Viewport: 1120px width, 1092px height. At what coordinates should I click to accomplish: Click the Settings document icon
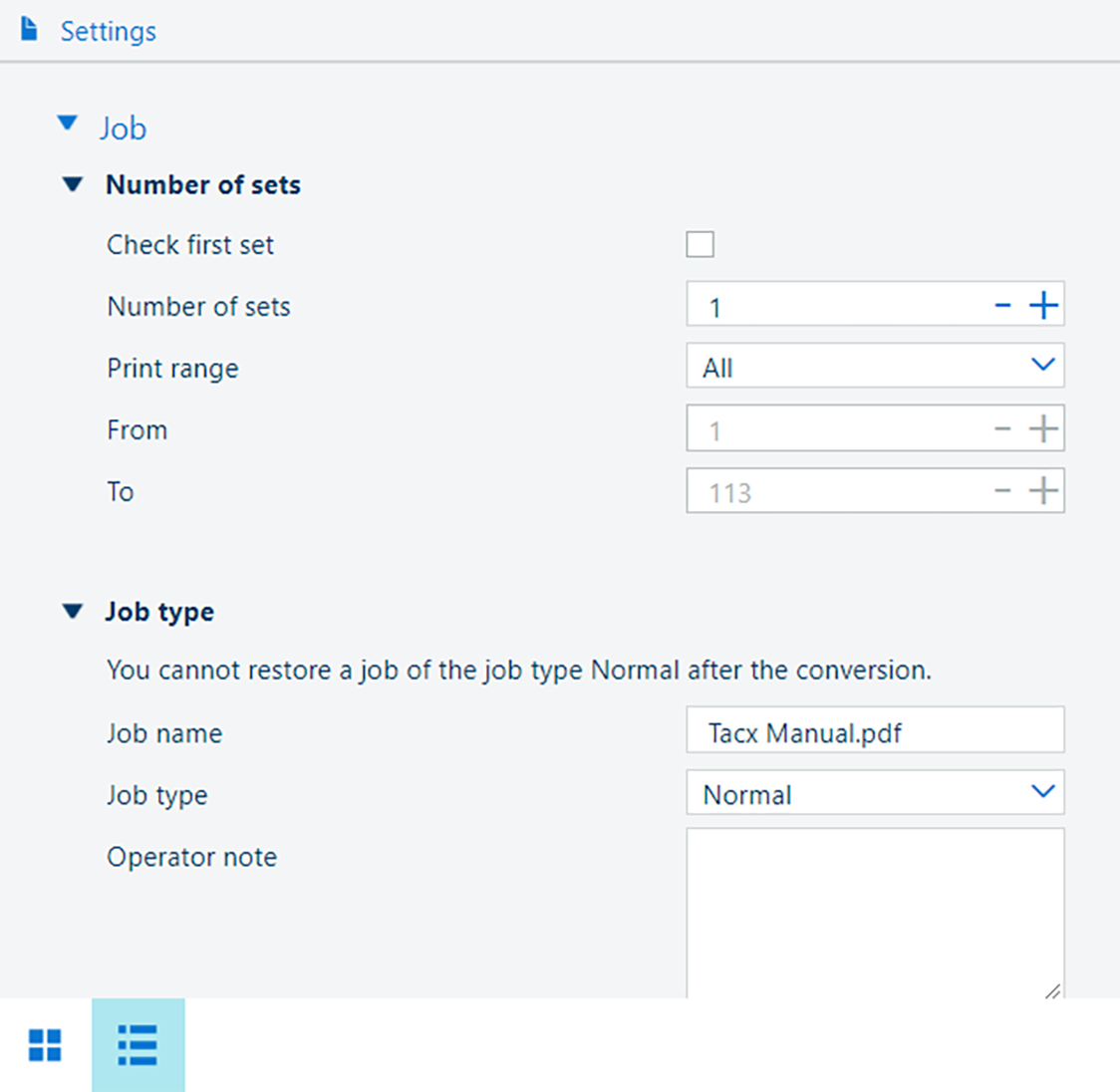click(30, 30)
